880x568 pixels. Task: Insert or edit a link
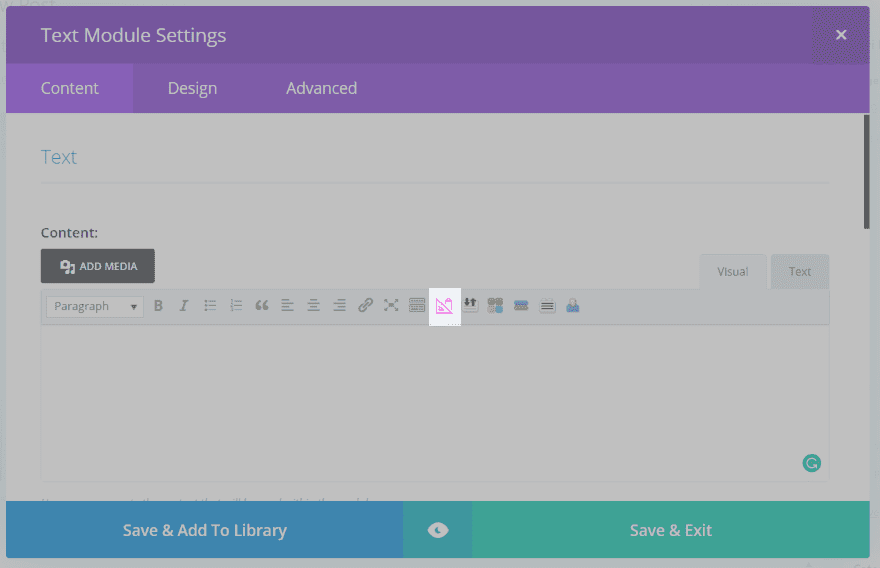pyautogui.click(x=365, y=306)
